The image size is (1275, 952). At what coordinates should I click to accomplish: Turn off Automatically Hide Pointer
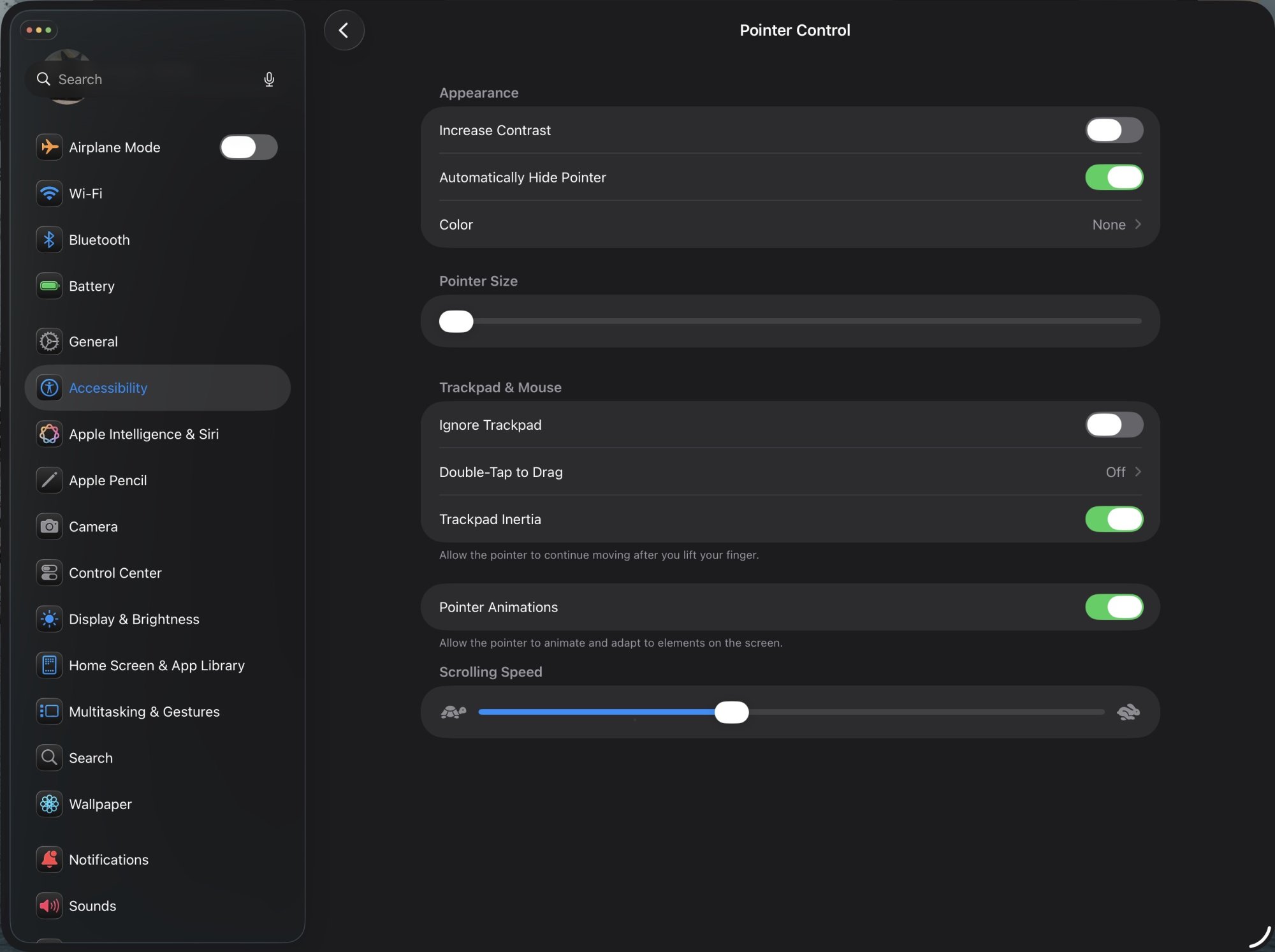1114,177
